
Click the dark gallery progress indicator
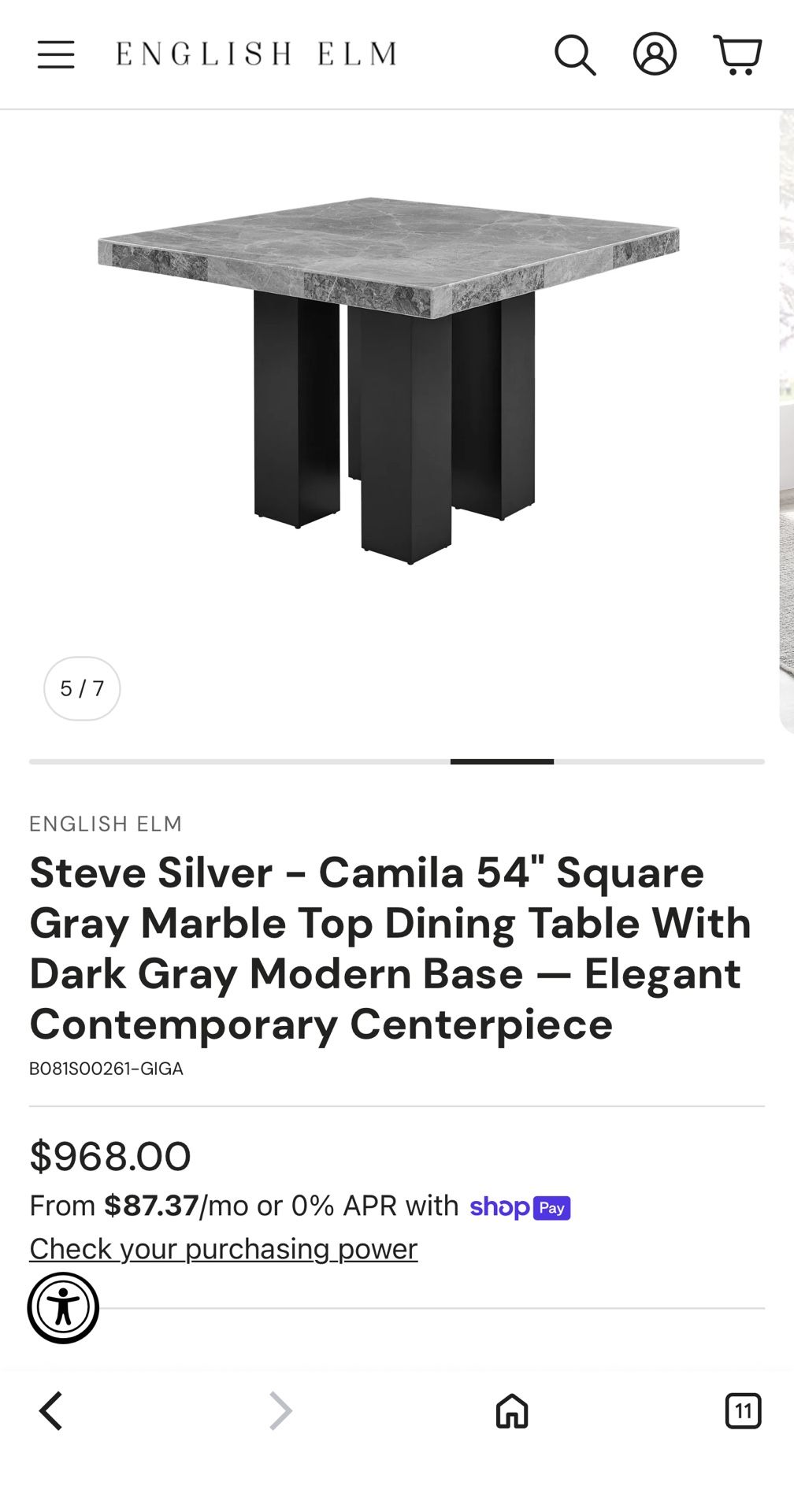point(502,762)
